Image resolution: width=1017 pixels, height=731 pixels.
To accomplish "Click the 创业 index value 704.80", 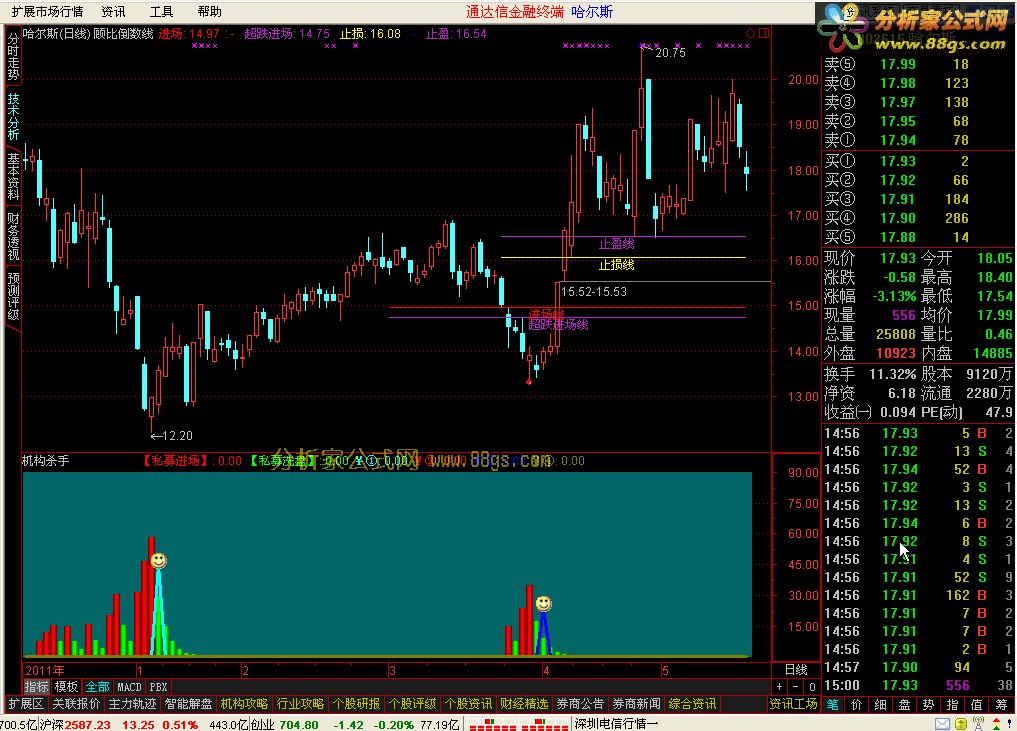I will click(x=299, y=725).
